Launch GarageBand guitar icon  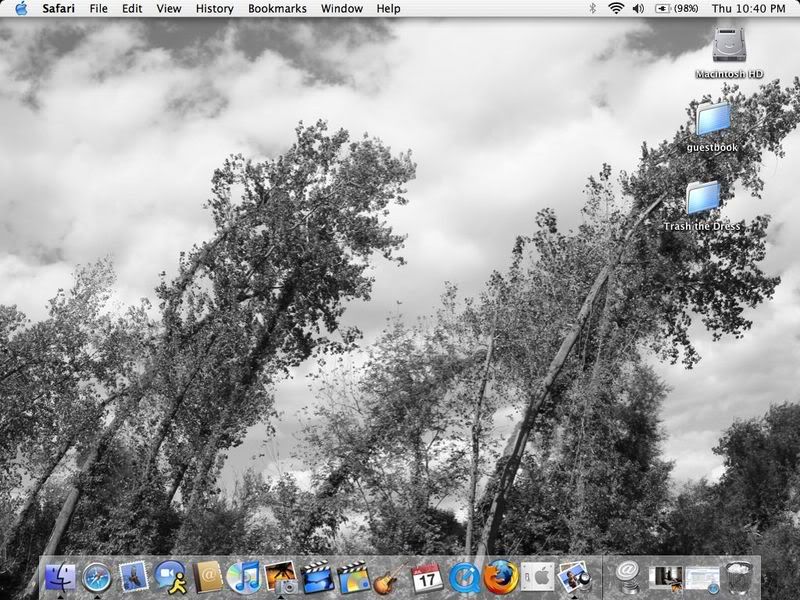390,579
